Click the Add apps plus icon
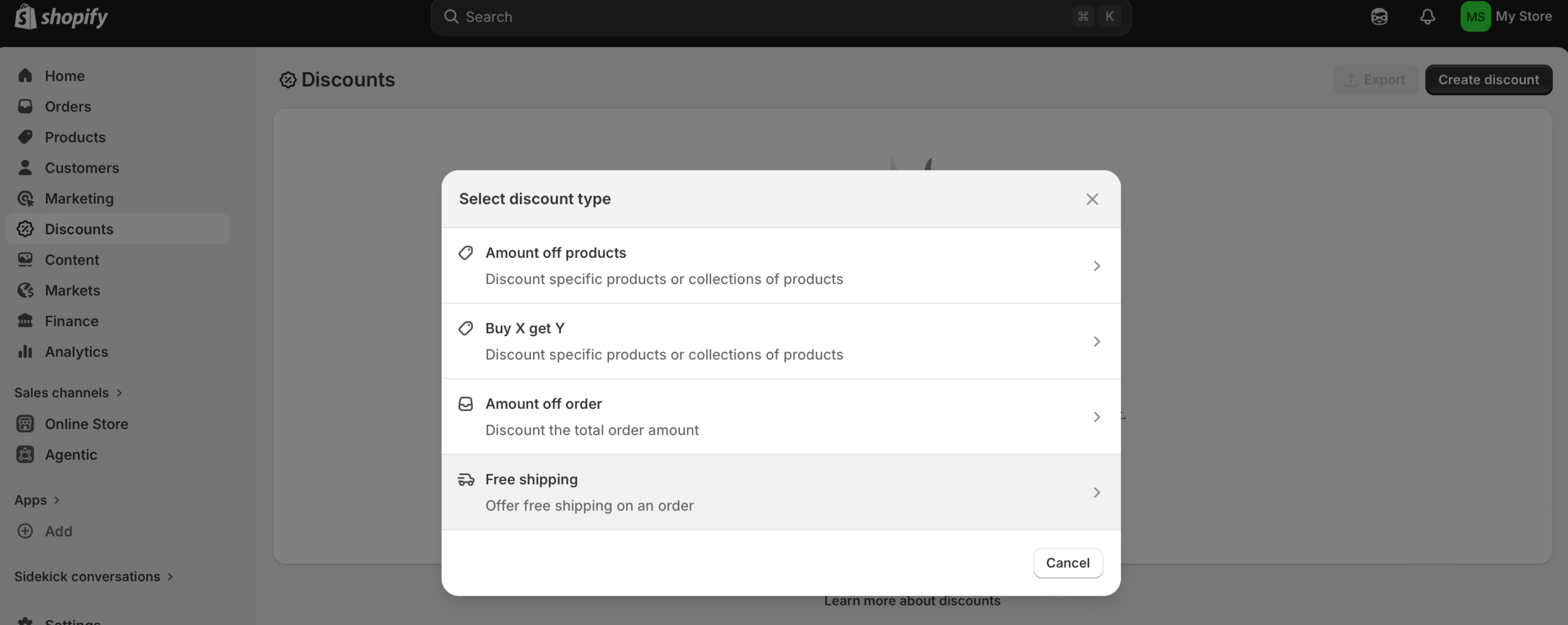The image size is (1568, 625). [x=25, y=531]
